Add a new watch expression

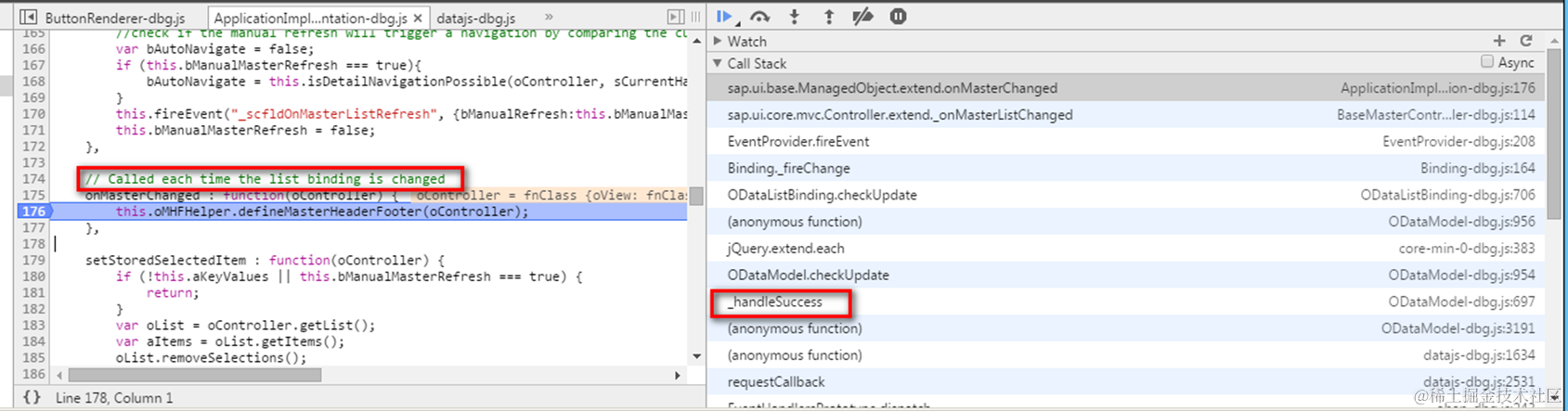point(1498,41)
